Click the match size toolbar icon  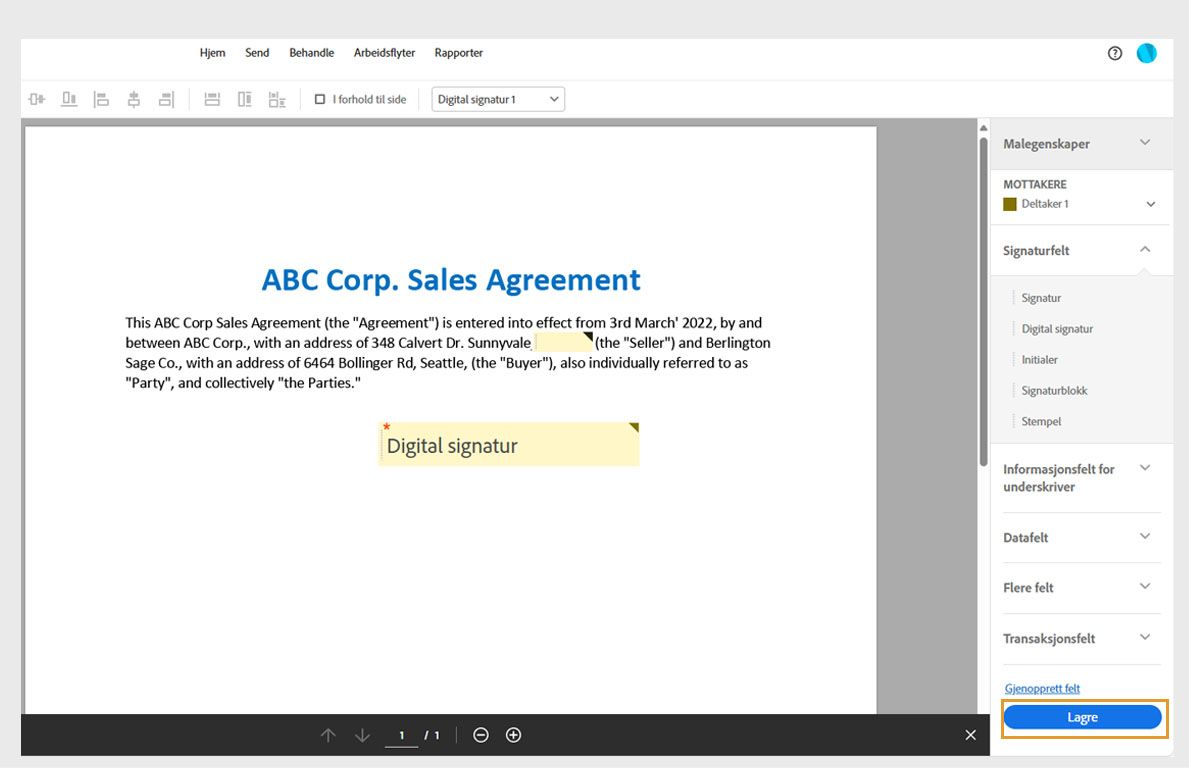[x=277, y=99]
